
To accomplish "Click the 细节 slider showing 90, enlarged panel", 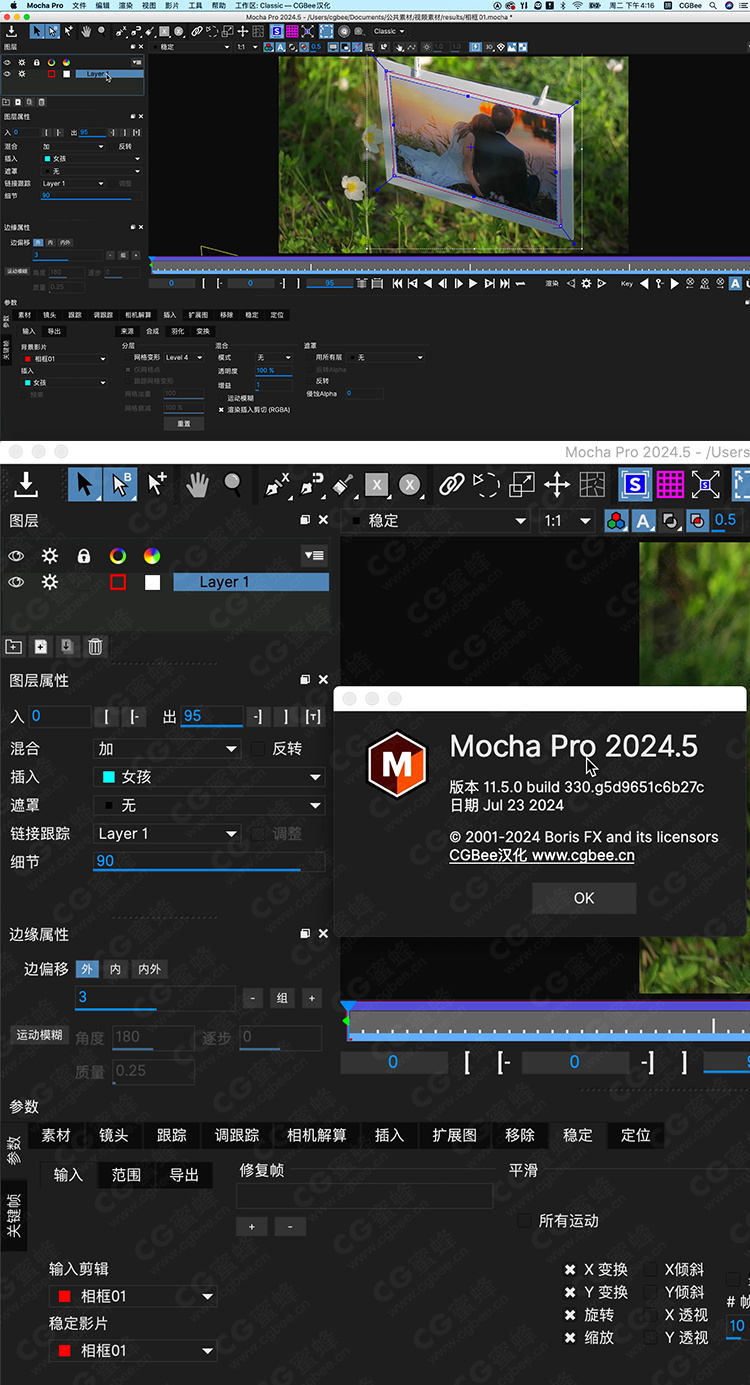I will tap(209, 861).
